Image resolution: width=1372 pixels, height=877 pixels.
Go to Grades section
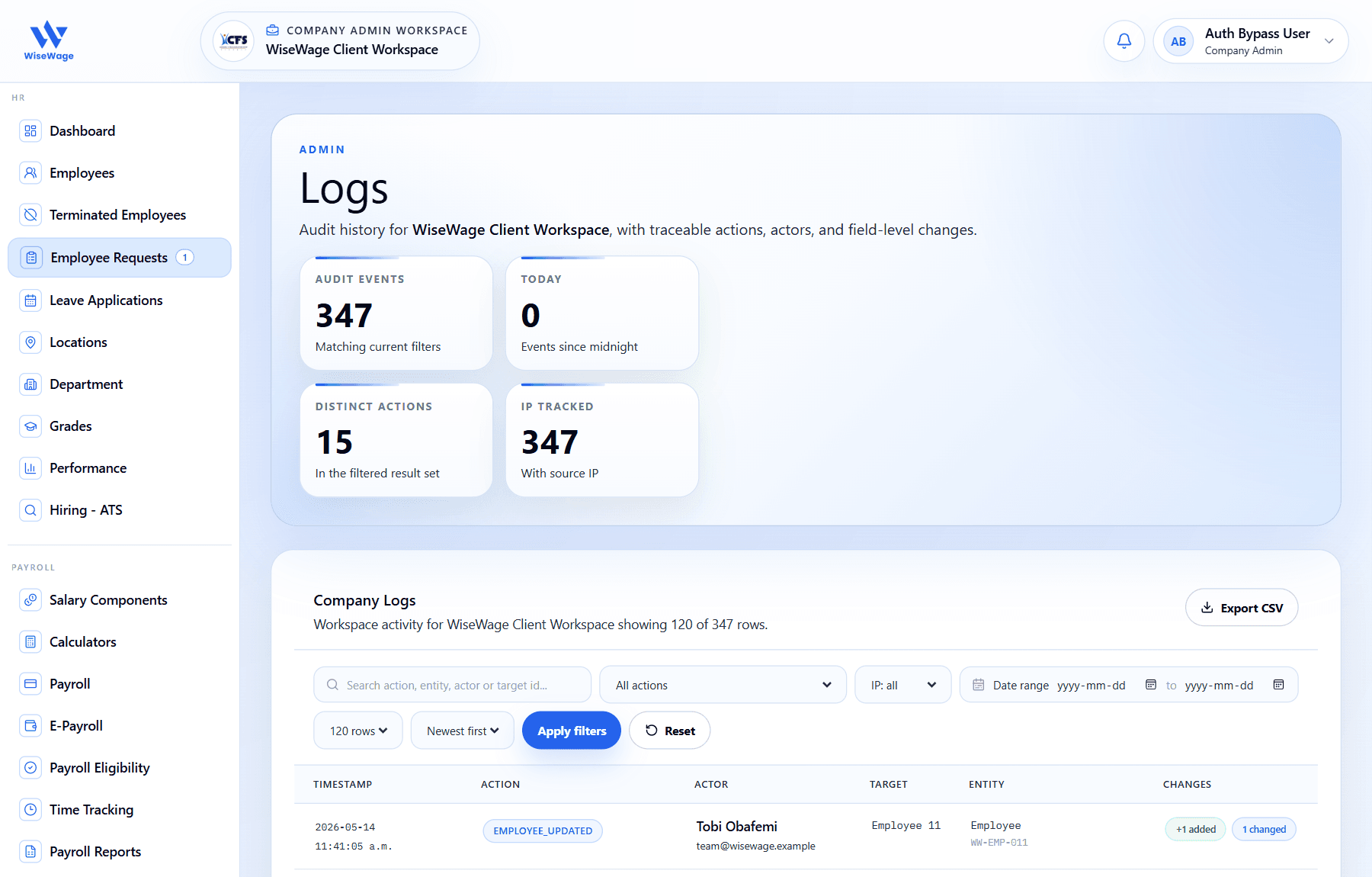click(120, 426)
